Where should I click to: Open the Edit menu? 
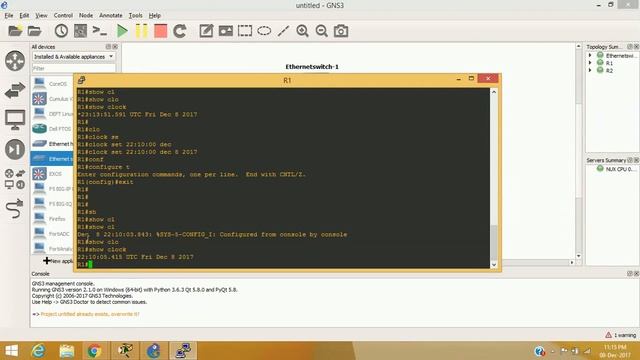coord(24,16)
